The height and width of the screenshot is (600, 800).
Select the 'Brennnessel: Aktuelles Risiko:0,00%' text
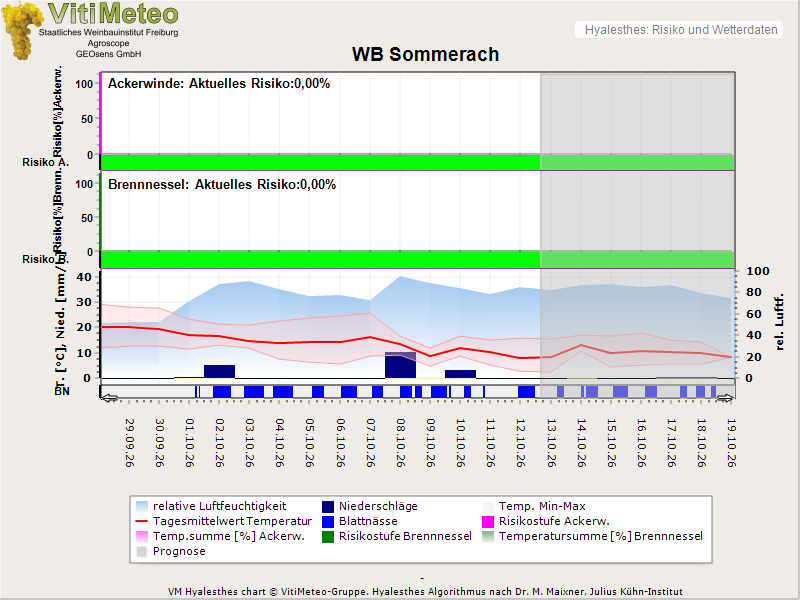click(222, 185)
